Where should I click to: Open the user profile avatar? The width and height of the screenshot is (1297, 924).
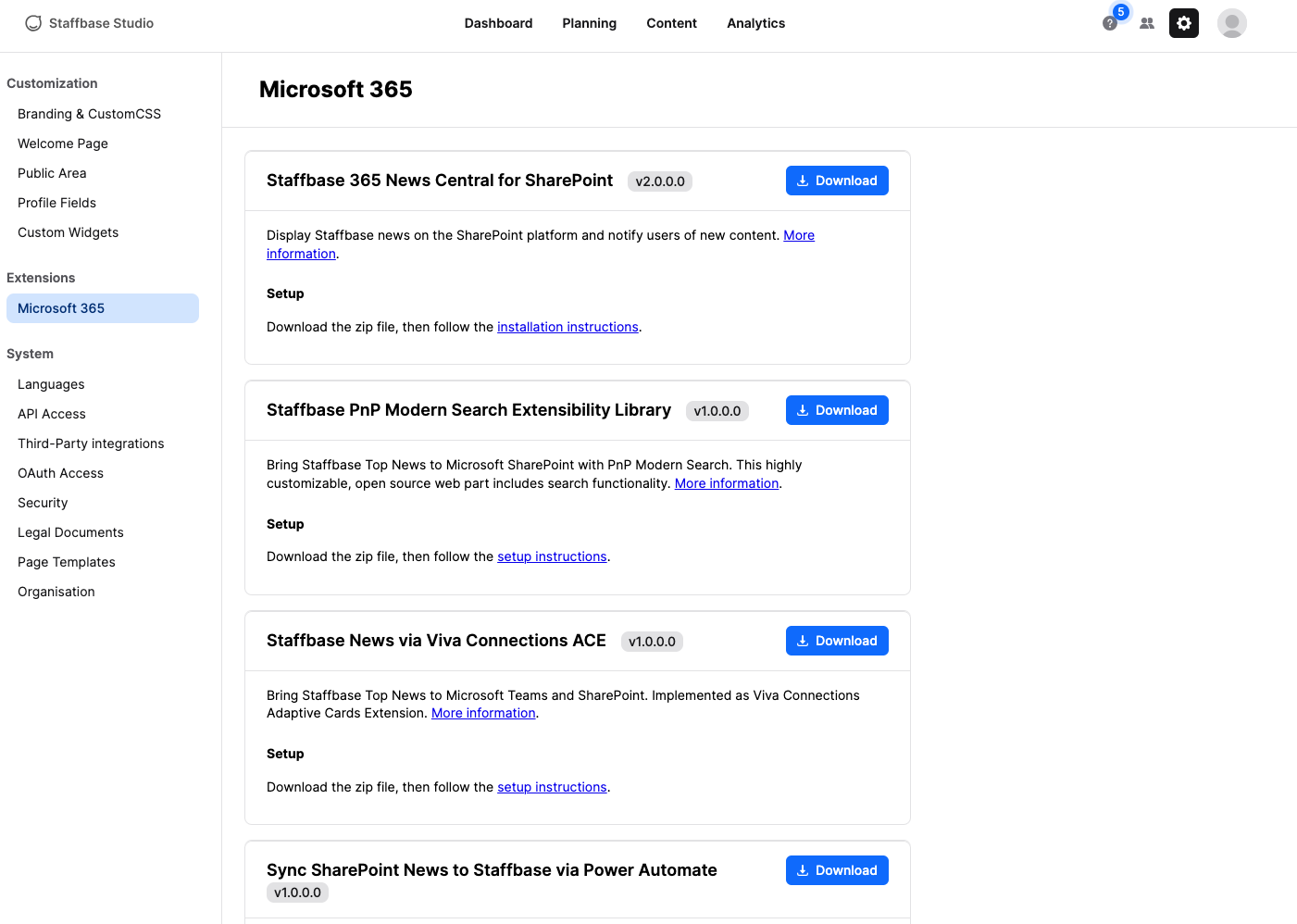[1232, 23]
